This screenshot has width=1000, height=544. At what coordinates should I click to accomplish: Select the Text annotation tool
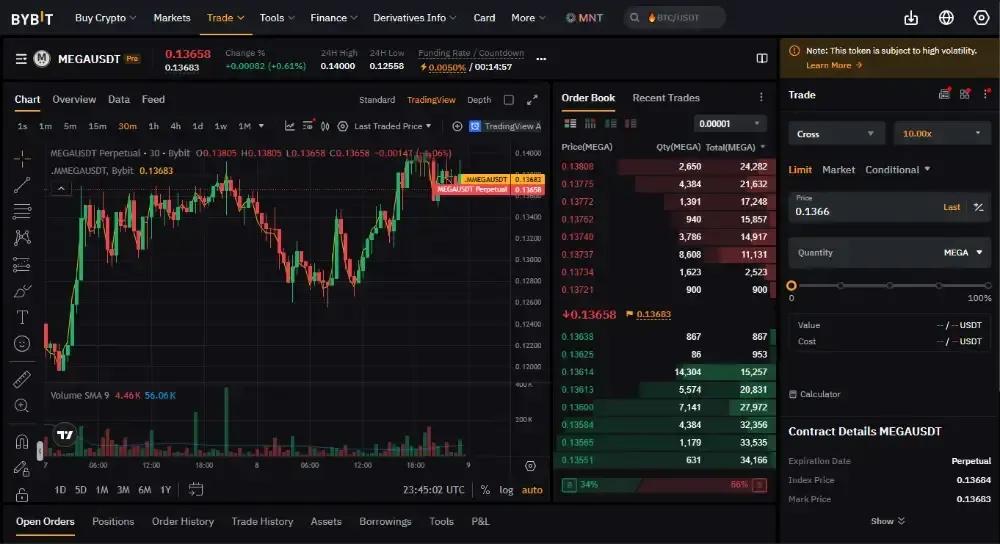22,317
